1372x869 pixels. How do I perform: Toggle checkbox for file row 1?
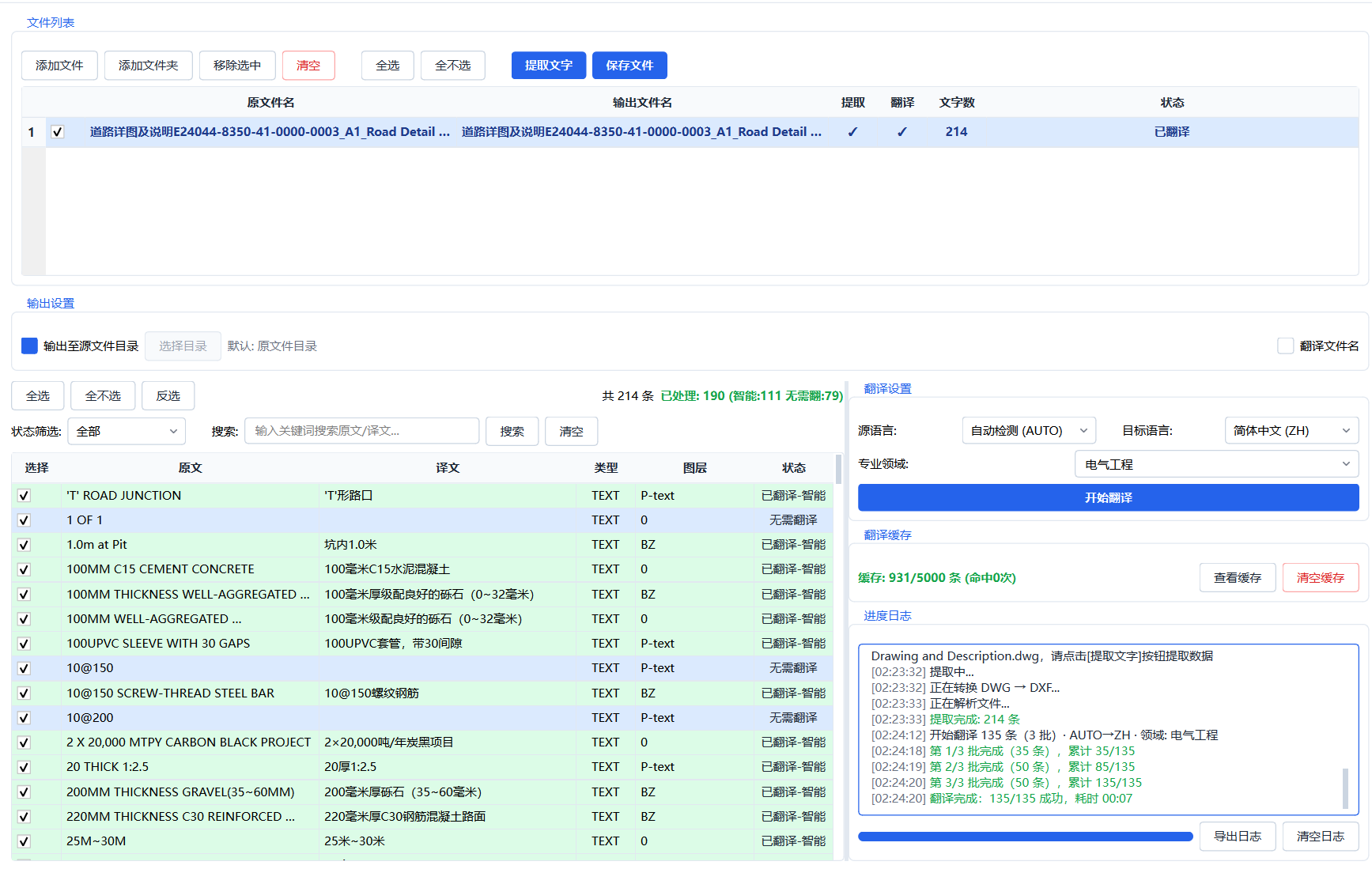click(x=58, y=132)
